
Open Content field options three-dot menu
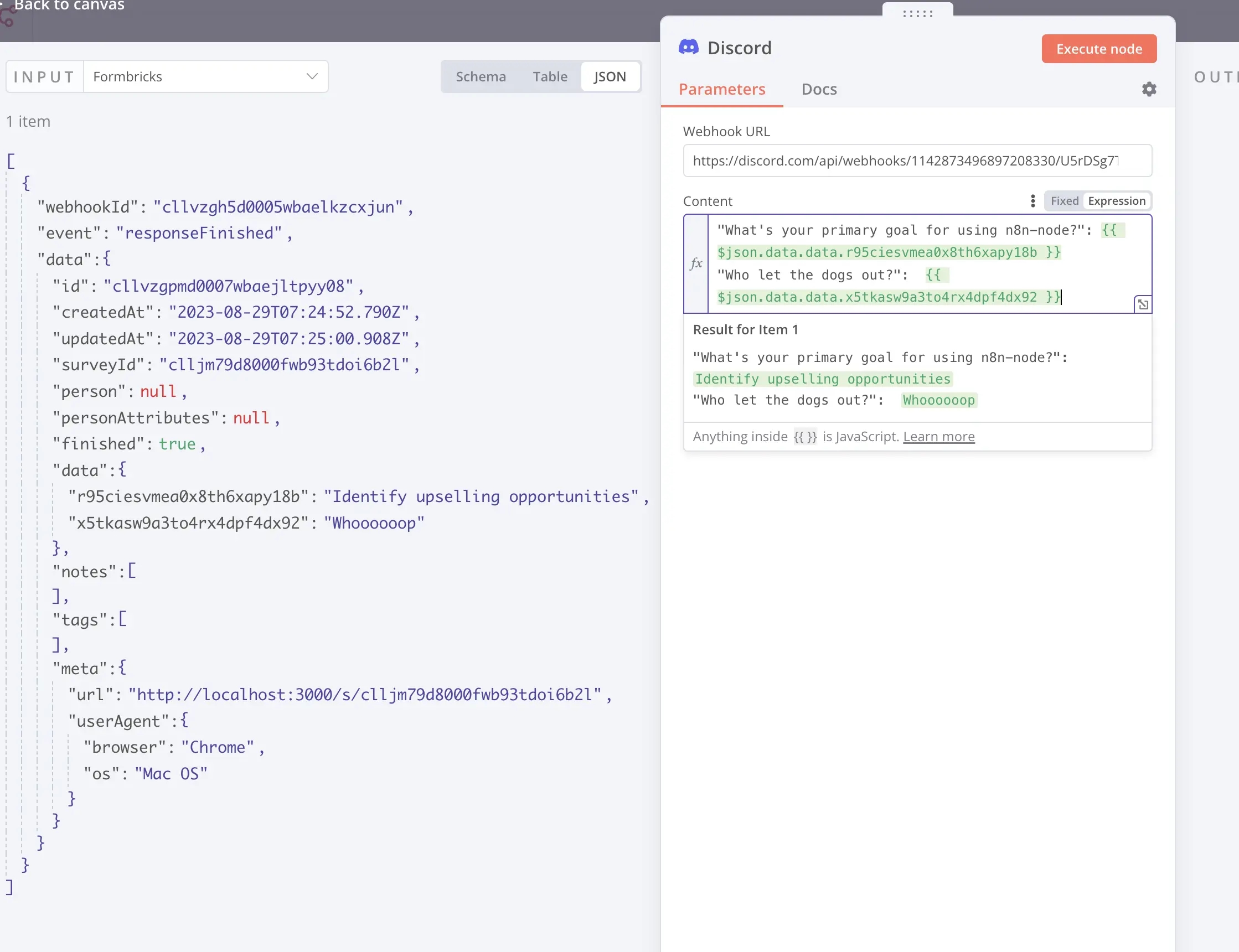click(1032, 201)
